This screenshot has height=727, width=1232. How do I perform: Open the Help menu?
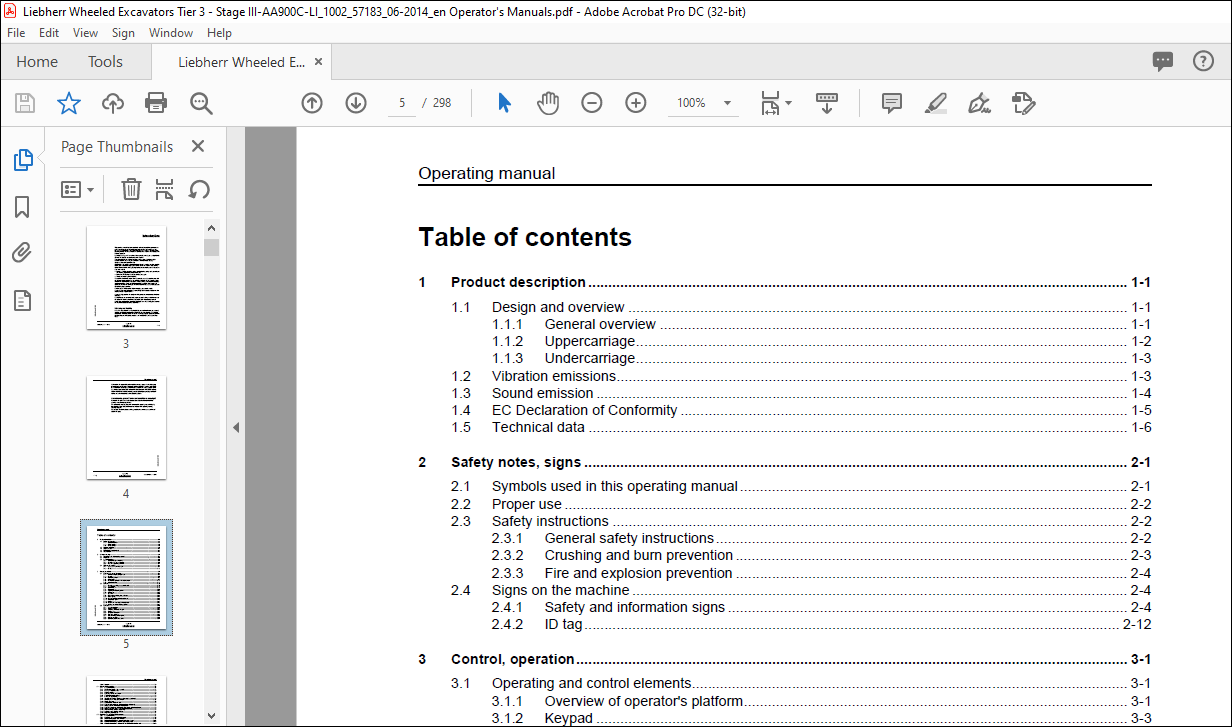pos(219,33)
